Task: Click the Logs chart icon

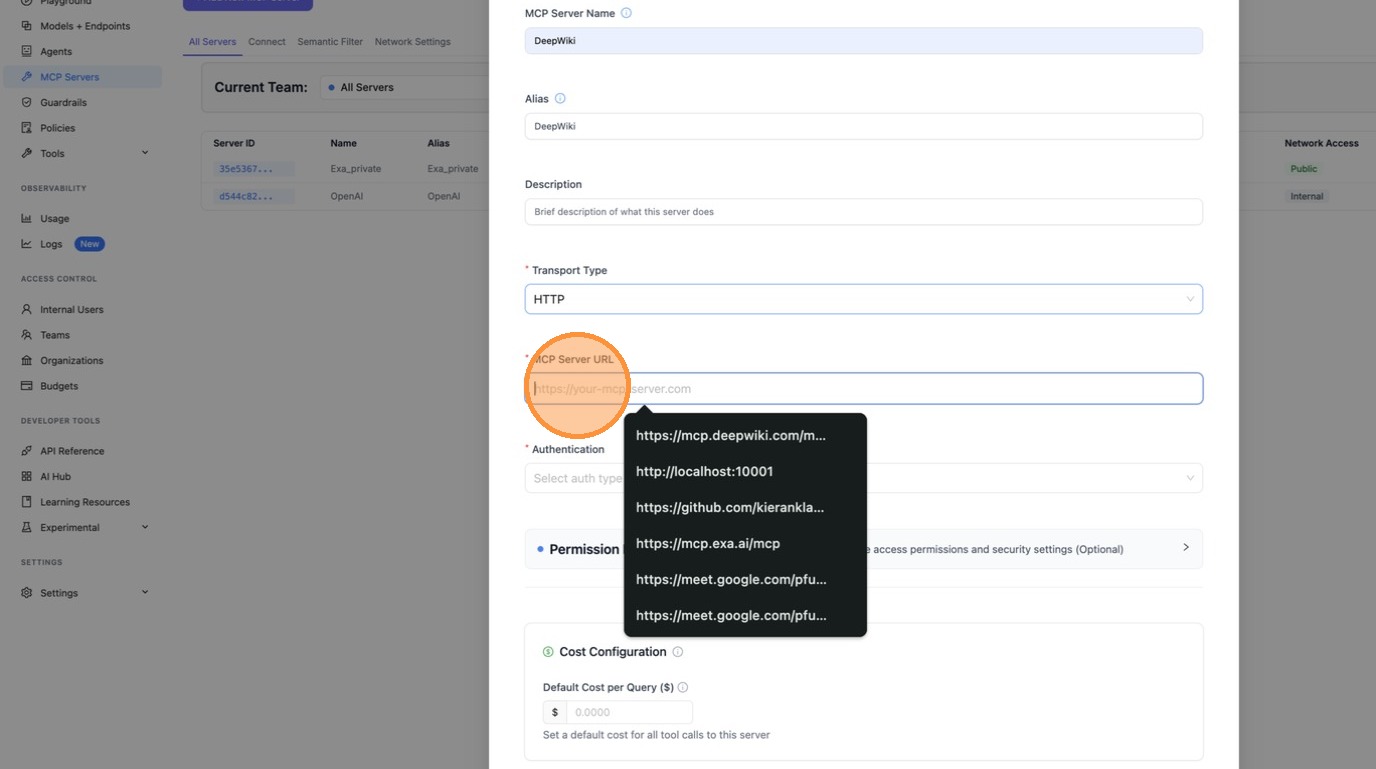Action: 27,244
